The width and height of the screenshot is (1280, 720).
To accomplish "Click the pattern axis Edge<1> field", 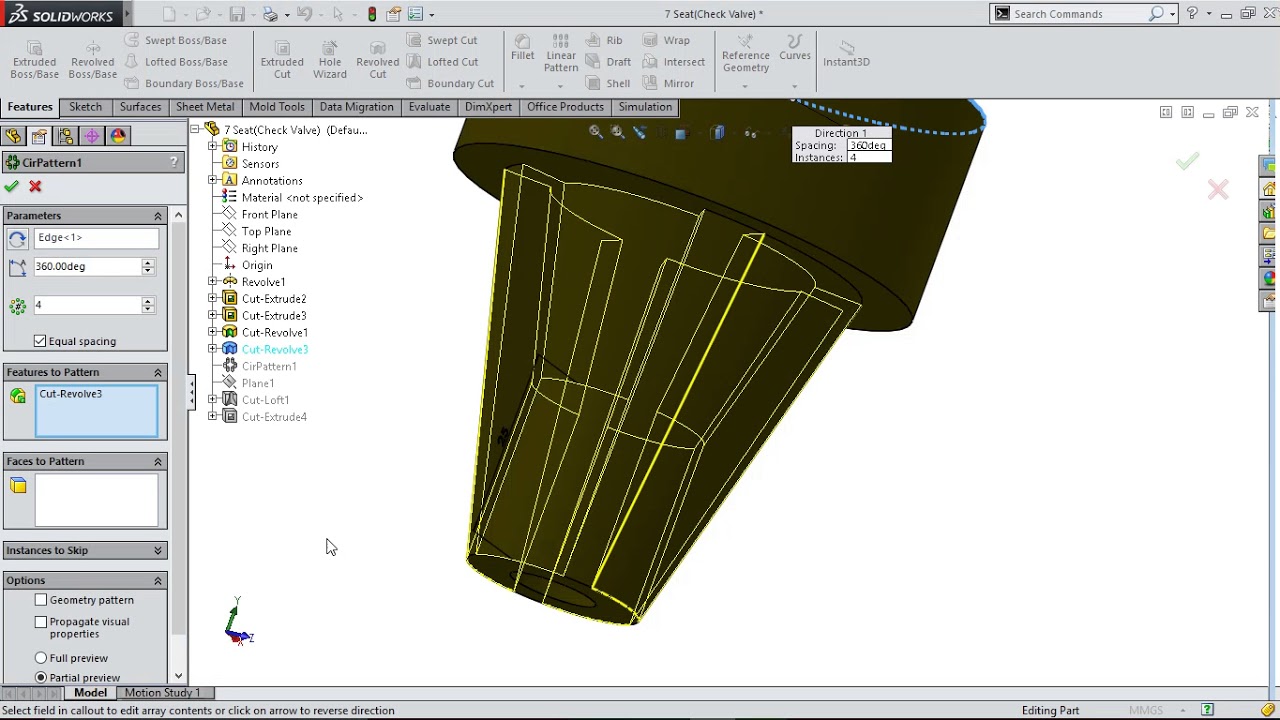I will (x=96, y=238).
